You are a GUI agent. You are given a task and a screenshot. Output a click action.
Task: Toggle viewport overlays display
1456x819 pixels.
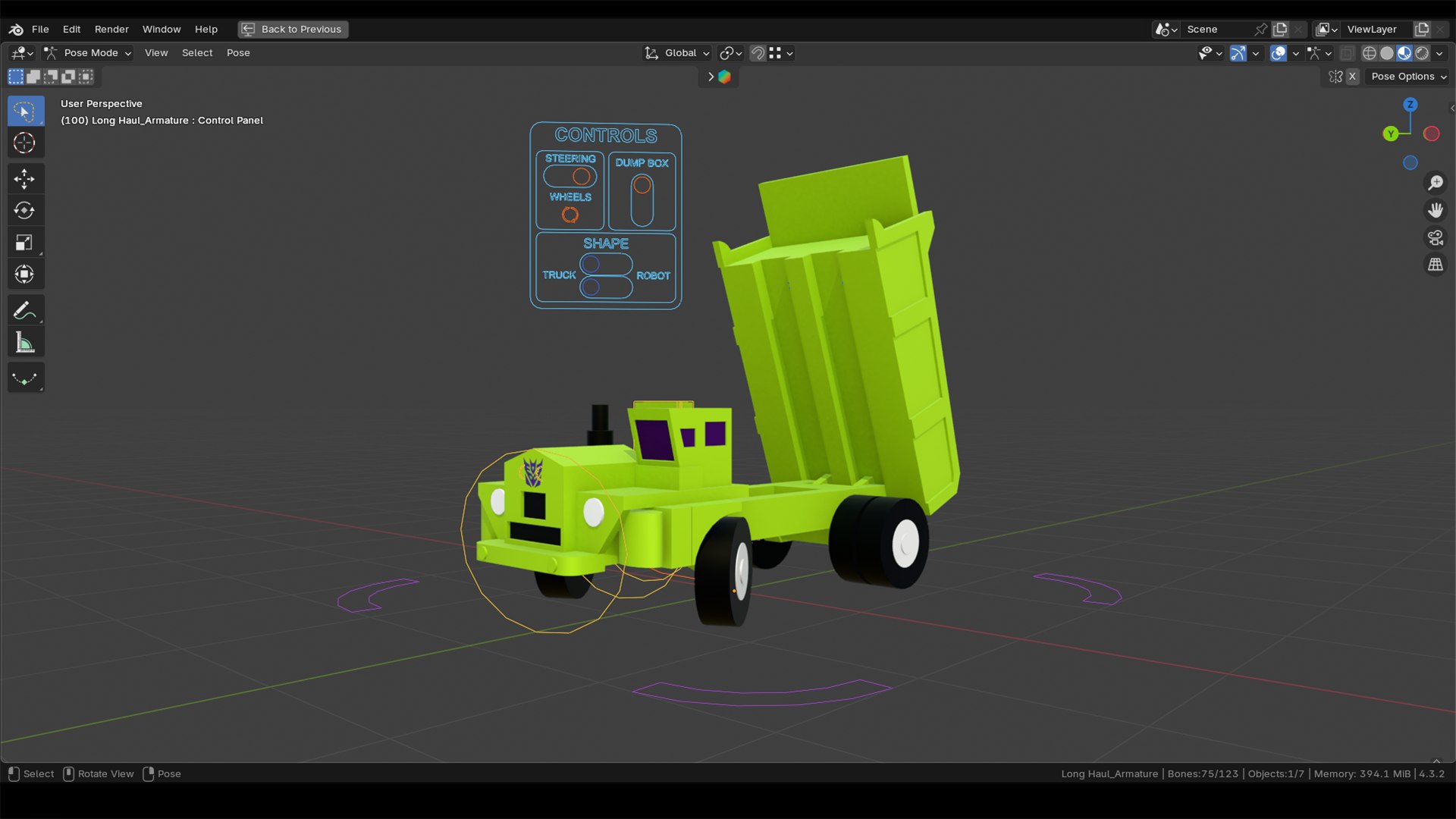pyautogui.click(x=1279, y=53)
